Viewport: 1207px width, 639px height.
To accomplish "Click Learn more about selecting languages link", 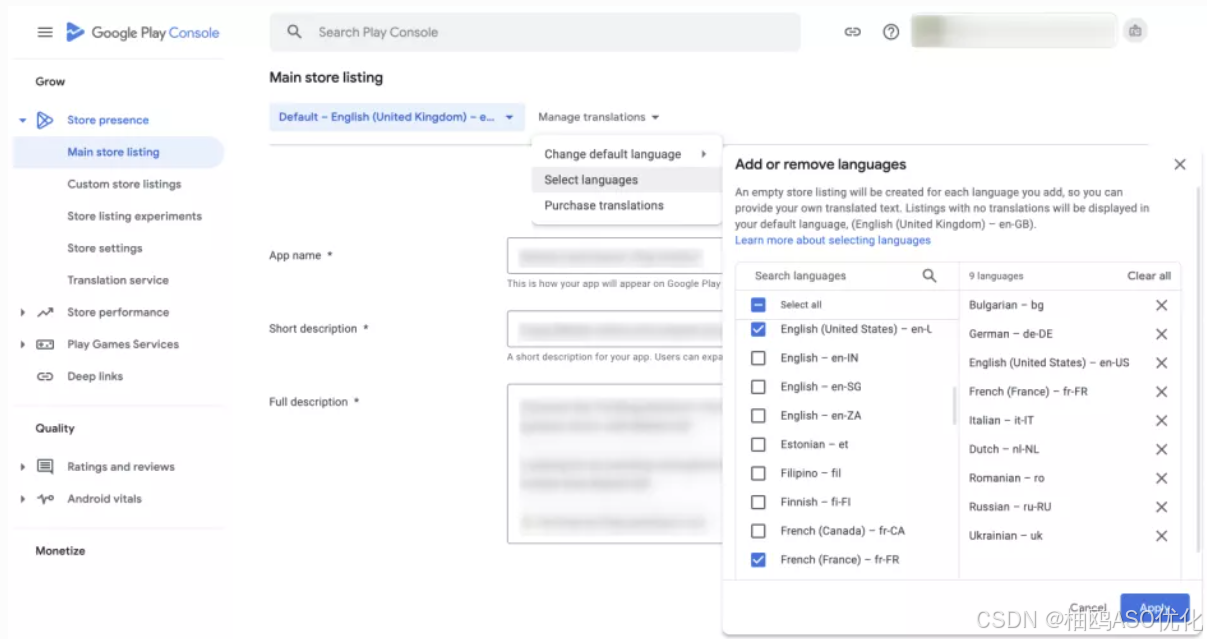I will [x=832, y=240].
